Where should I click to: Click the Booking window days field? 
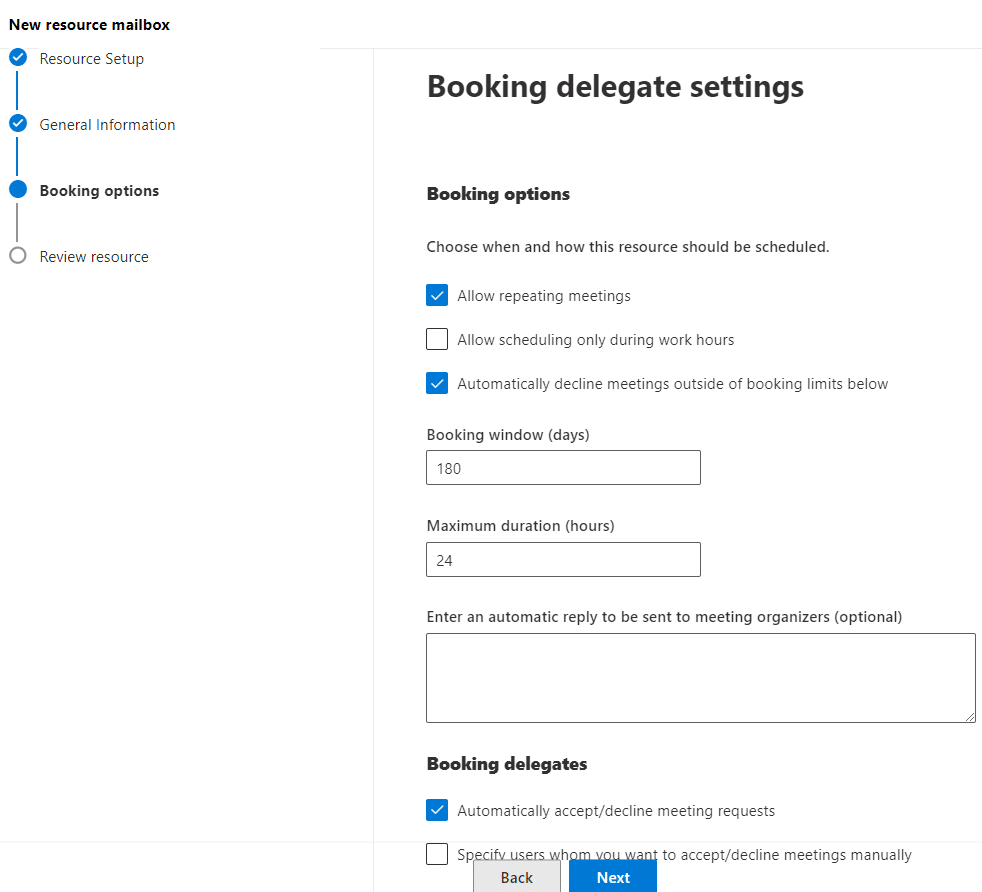[563, 468]
